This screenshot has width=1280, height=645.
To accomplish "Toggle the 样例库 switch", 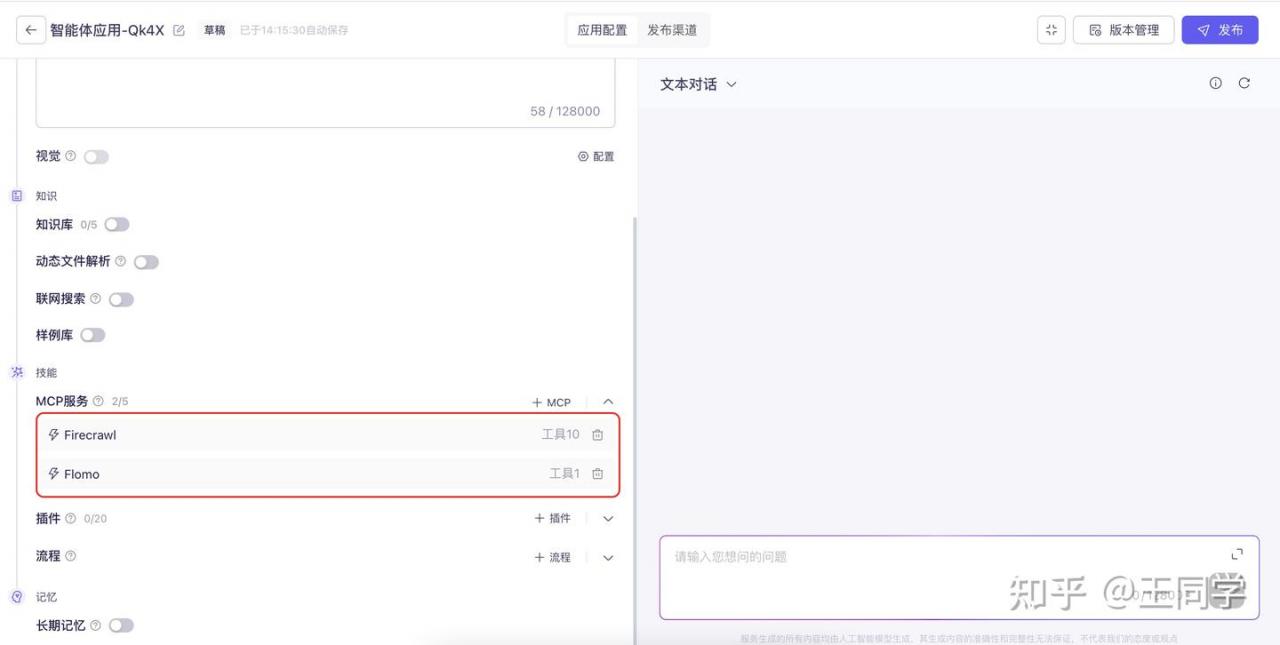I will click(x=93, y=335).
